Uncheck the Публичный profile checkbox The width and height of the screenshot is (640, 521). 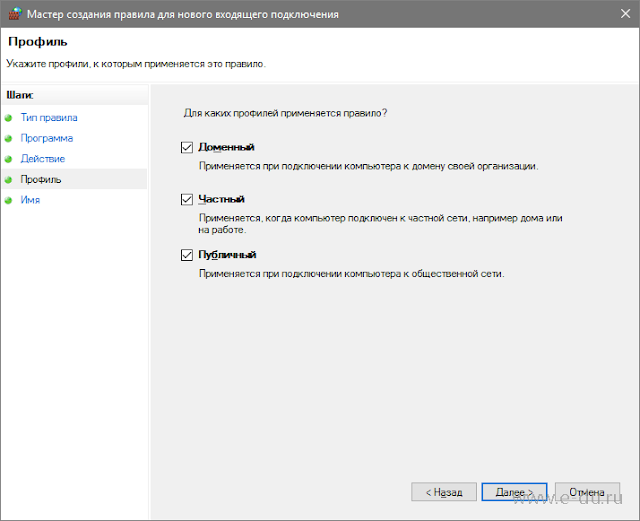[186, 255]
